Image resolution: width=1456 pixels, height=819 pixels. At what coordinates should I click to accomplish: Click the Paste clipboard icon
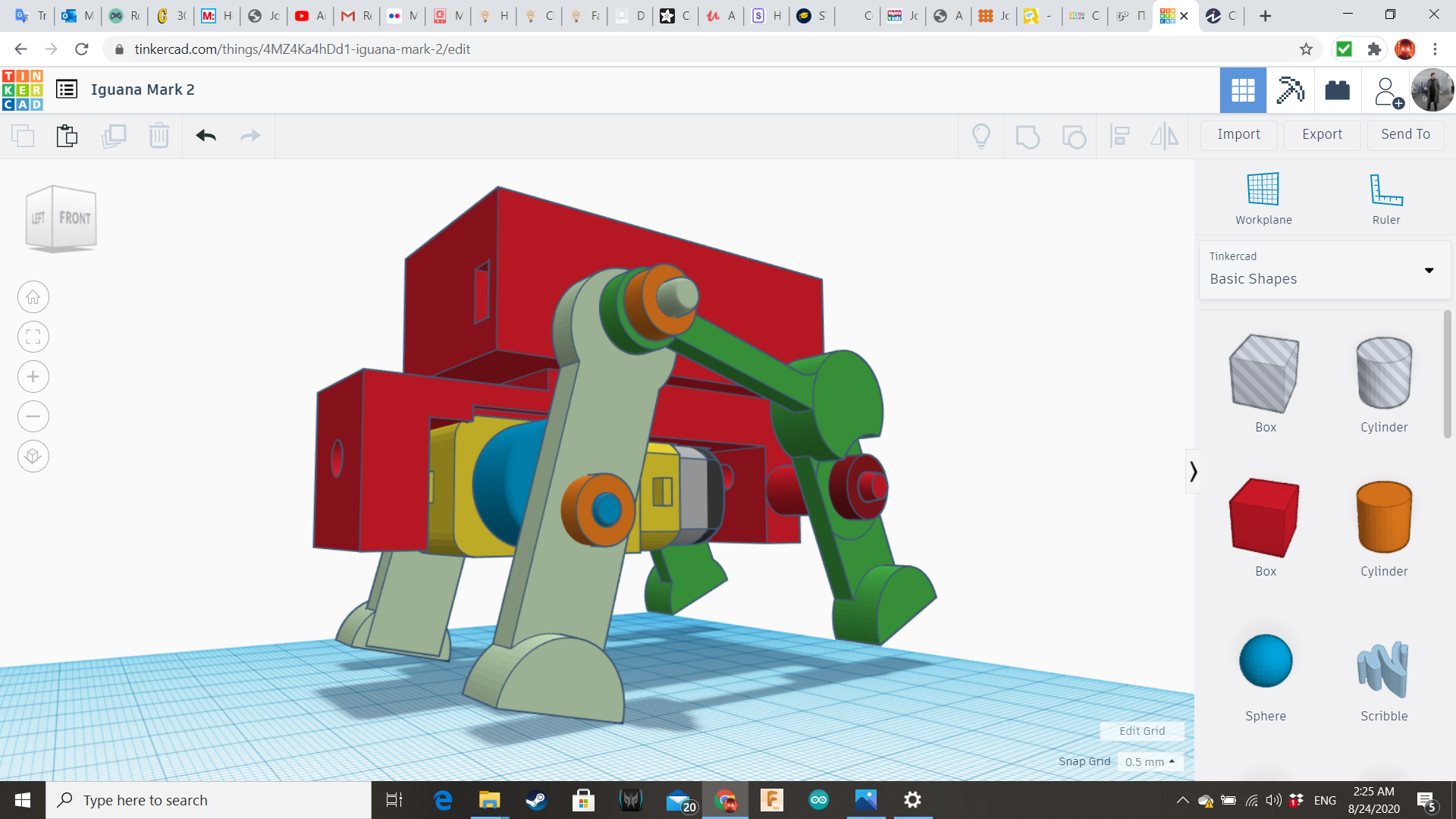tap(67, 136)
